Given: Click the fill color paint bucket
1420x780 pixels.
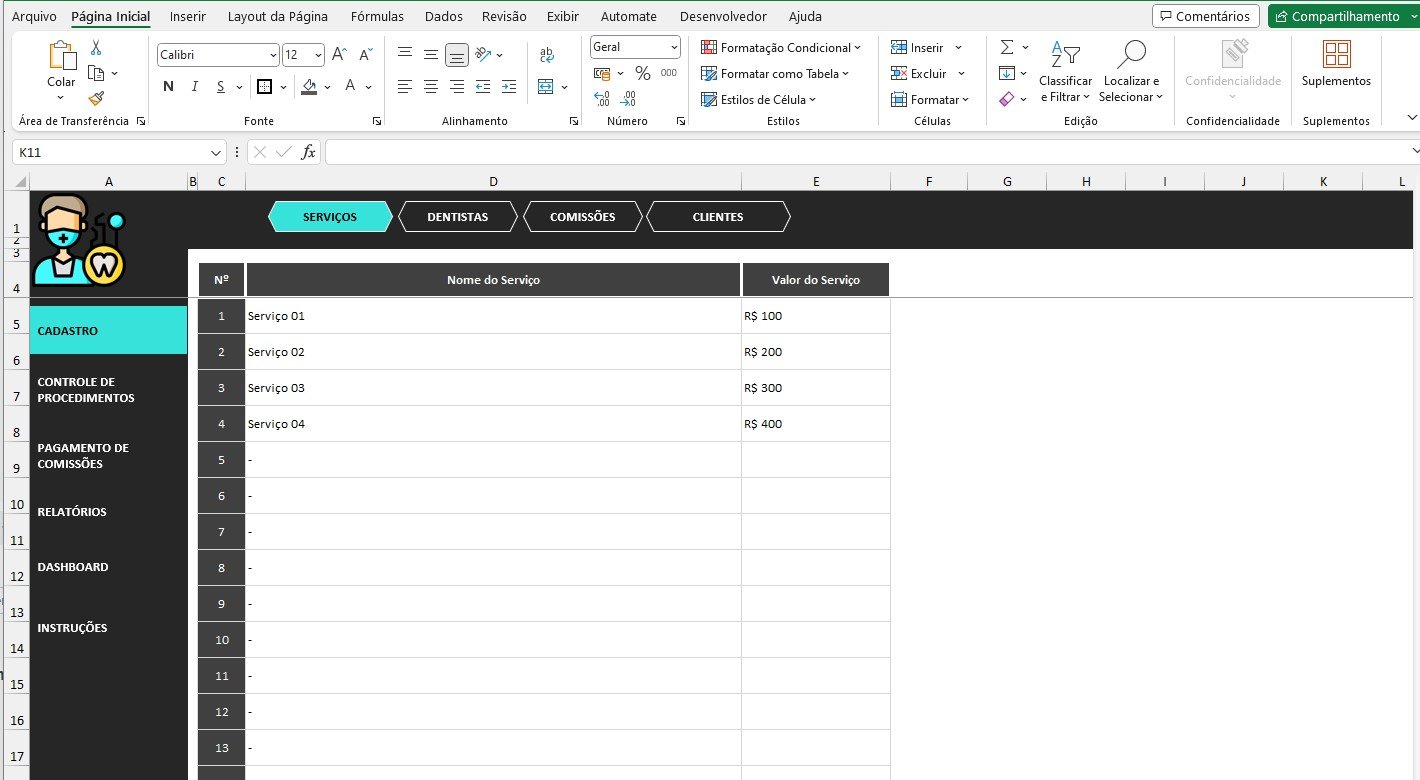Looking at the screenshot, I should (309, 87).
